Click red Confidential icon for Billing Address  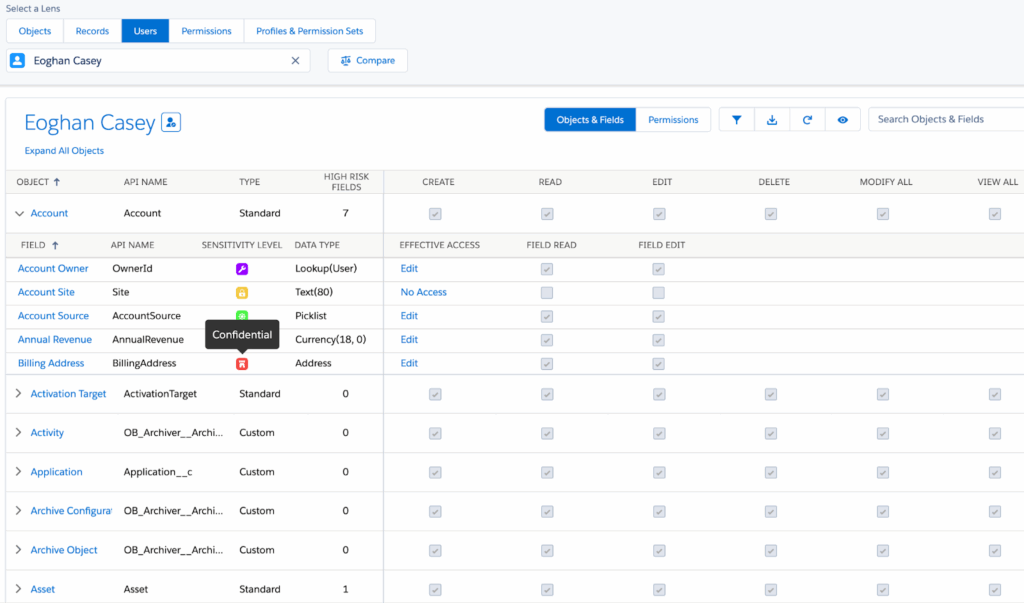(242, 364)
